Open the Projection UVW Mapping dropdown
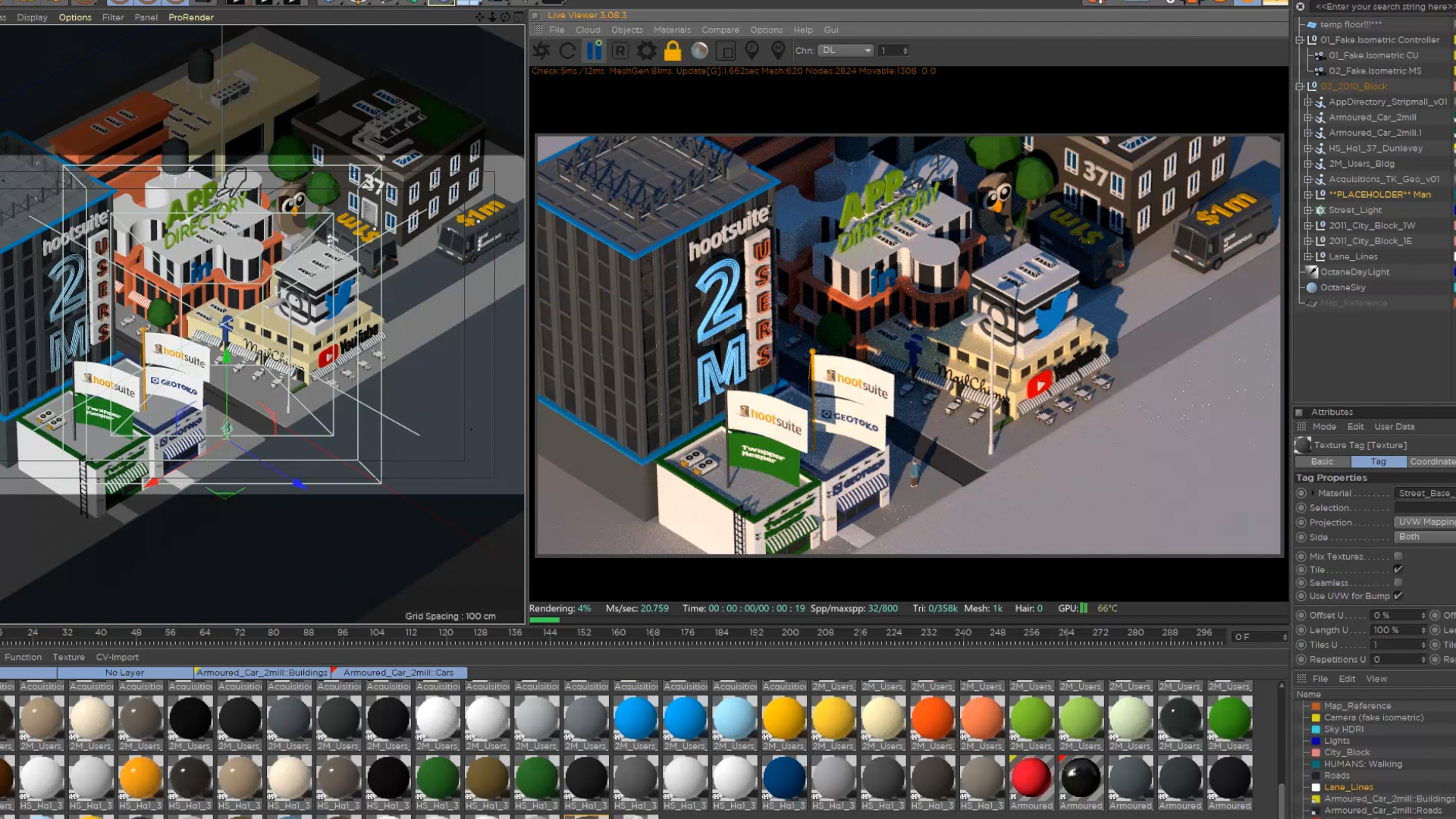The width and height of the screenshot is (1456, 819). coord(1424,522)
